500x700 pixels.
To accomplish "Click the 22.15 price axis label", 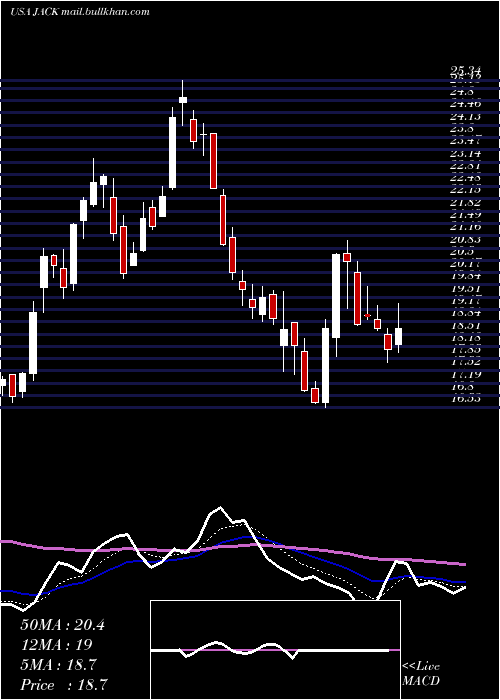I will [x=465, y=190].
